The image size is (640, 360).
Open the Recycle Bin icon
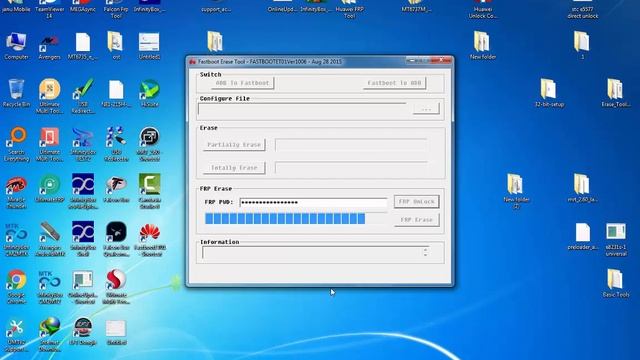click(x=16, y=89)
